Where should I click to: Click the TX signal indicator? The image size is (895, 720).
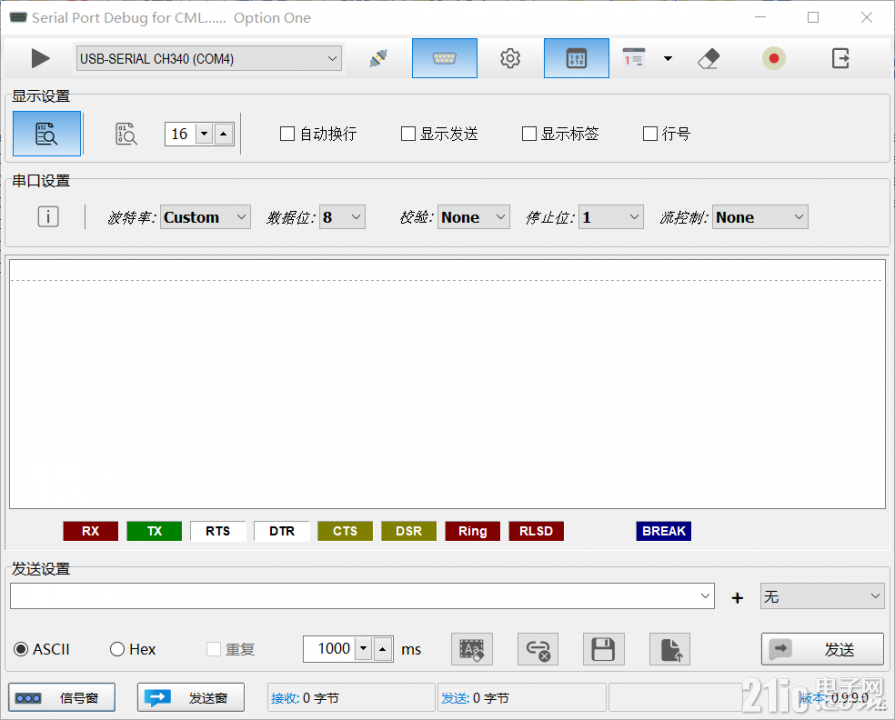pos(154,531)
